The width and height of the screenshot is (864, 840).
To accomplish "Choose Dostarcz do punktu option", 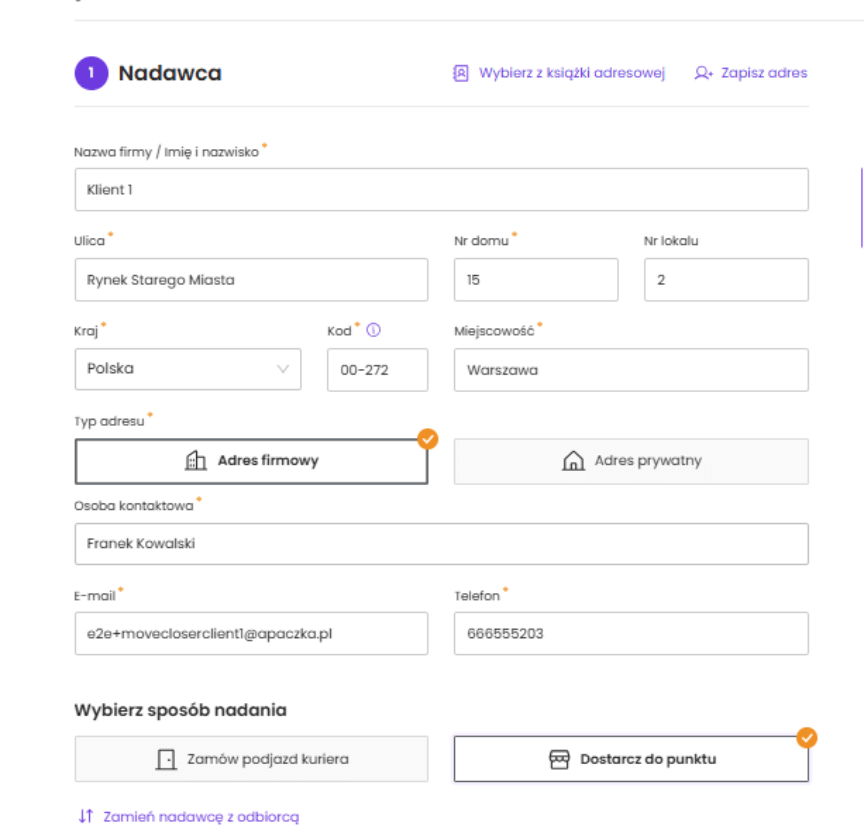I will (631, 759).
